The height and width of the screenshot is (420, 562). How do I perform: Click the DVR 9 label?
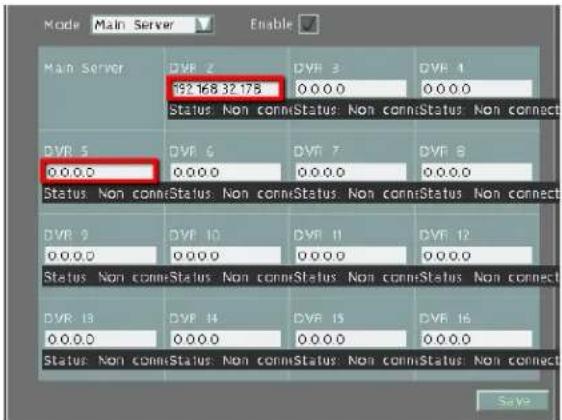[x=66, y=235]
